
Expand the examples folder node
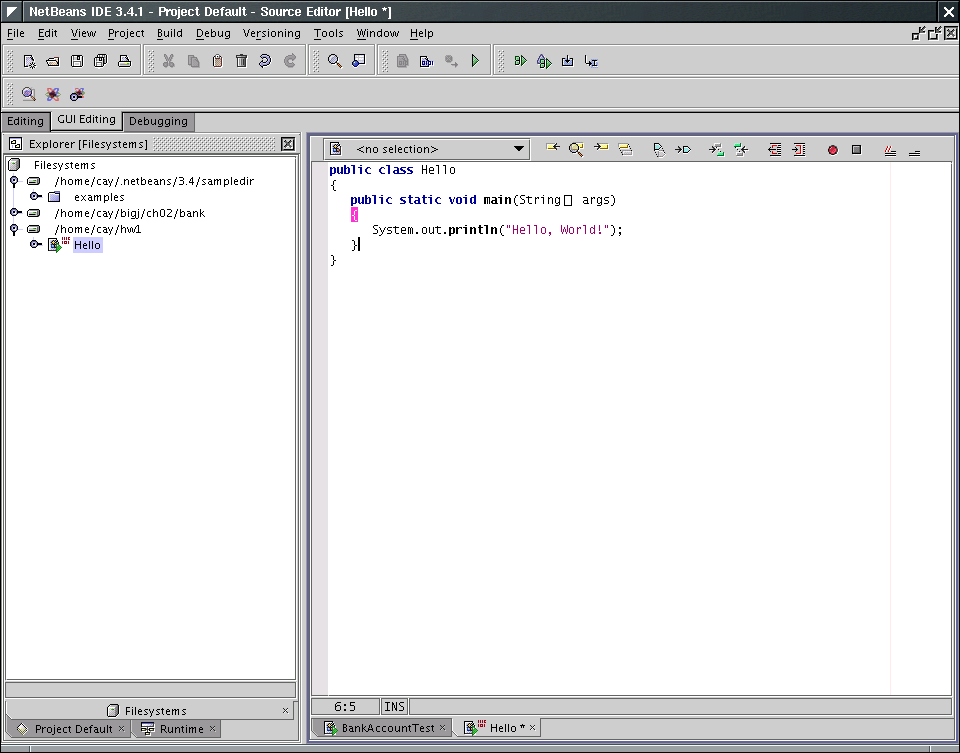coord(35,197)
